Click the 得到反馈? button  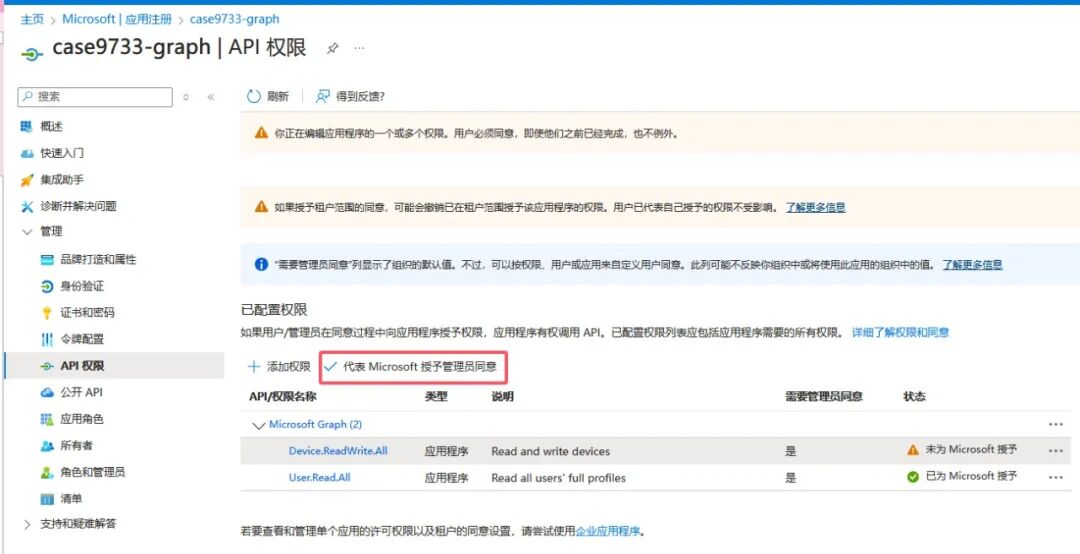point(350,96)
